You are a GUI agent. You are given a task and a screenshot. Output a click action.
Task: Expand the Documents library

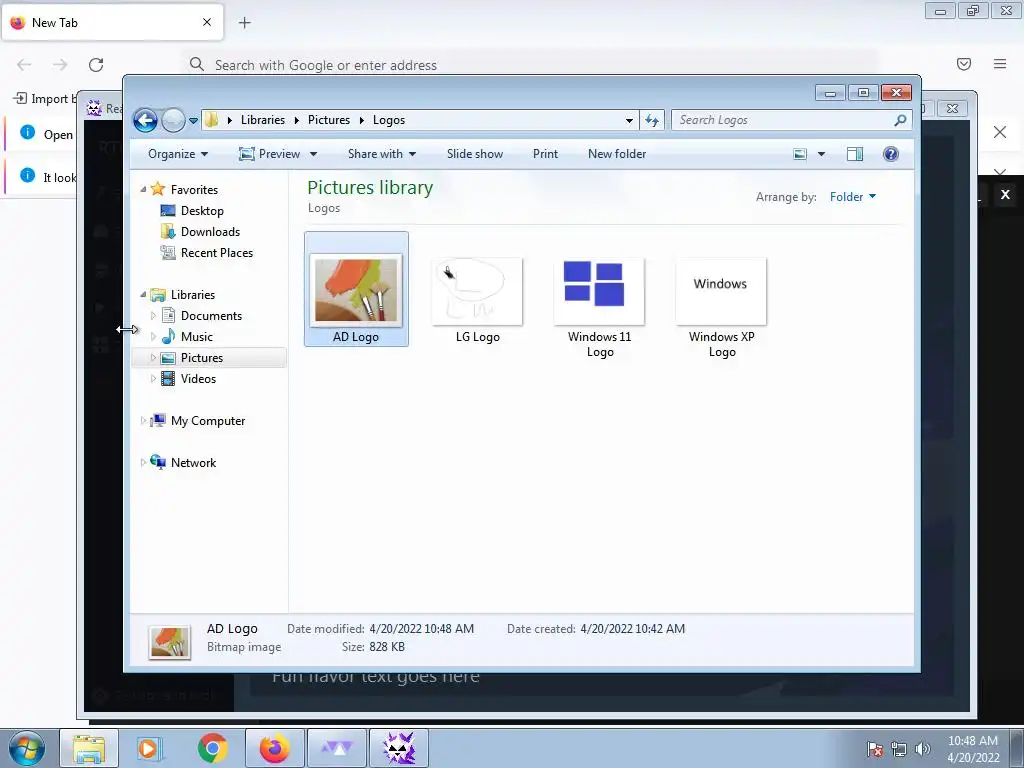[153, 316]
